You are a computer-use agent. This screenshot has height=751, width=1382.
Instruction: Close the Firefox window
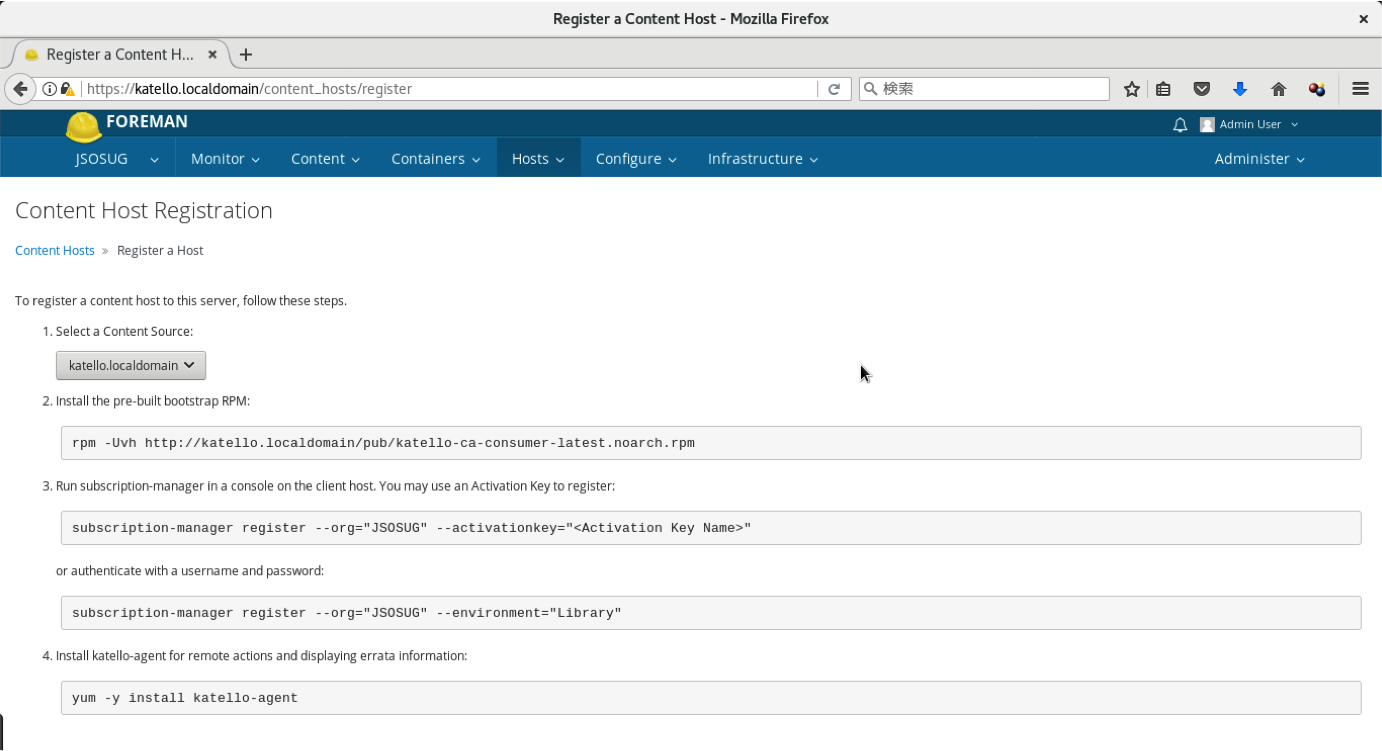pyautogui.click(x=1363, y=19)
